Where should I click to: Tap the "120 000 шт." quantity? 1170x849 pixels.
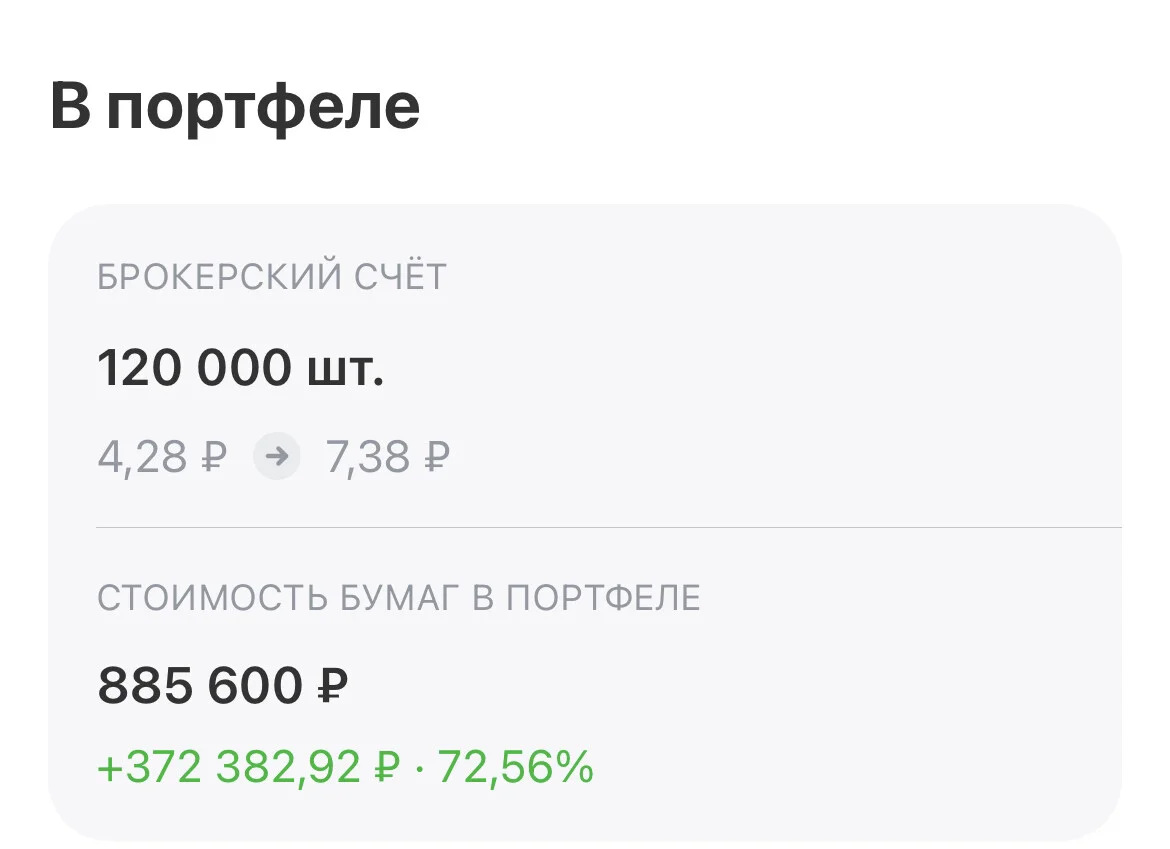pyautogui.click(x=240, y=368)
